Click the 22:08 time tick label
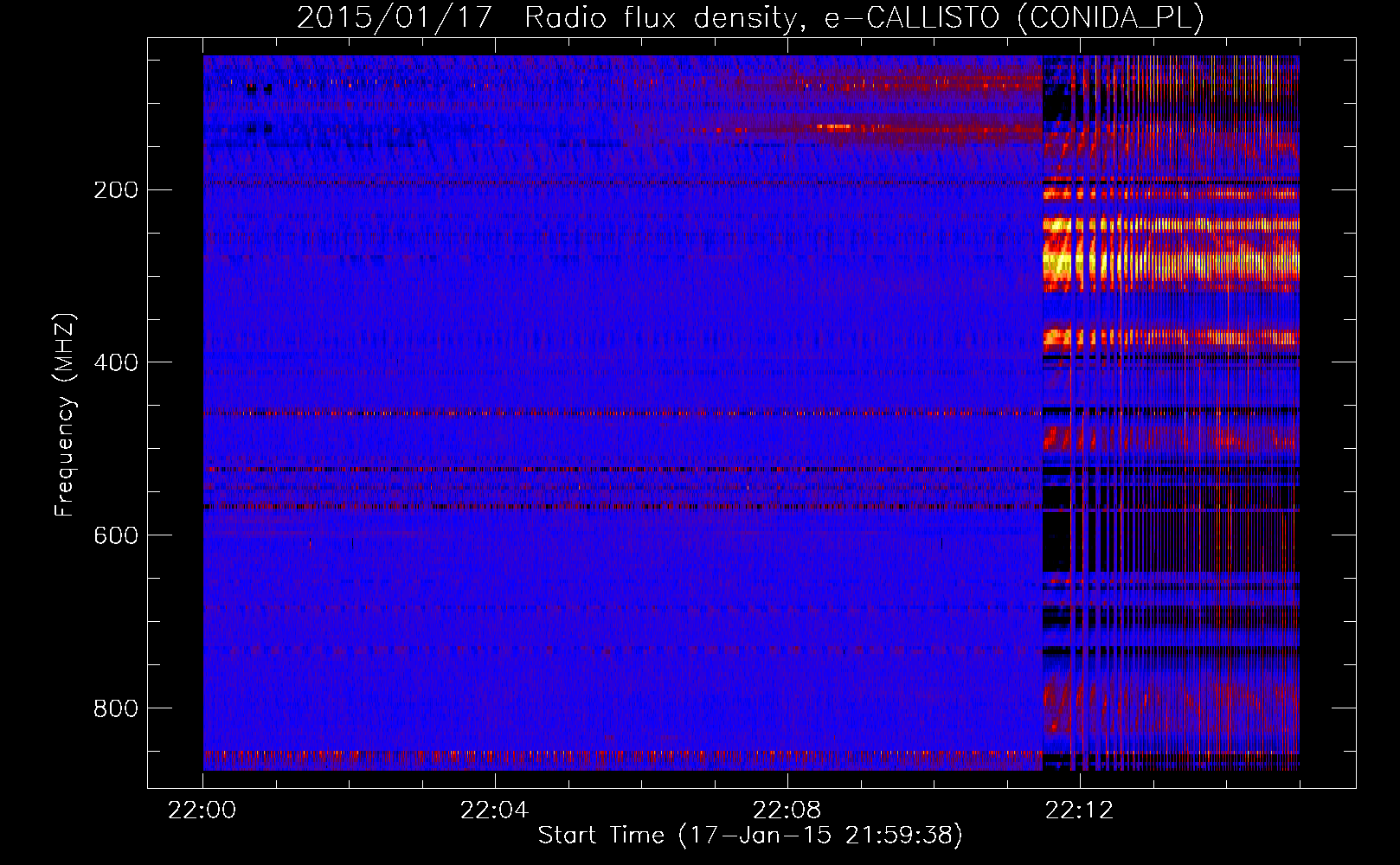Viewport: 1400px width, 865px height. click(787, 811)
